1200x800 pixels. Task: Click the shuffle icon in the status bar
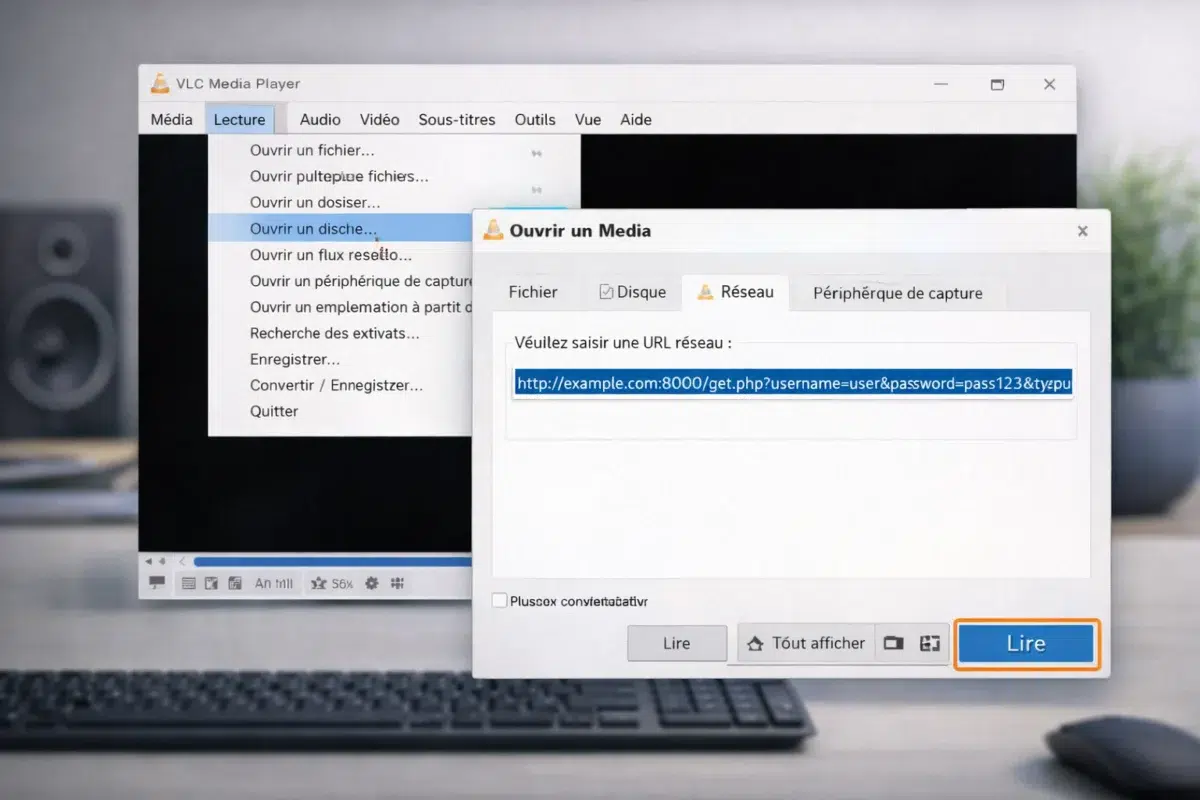click(318, 583)
